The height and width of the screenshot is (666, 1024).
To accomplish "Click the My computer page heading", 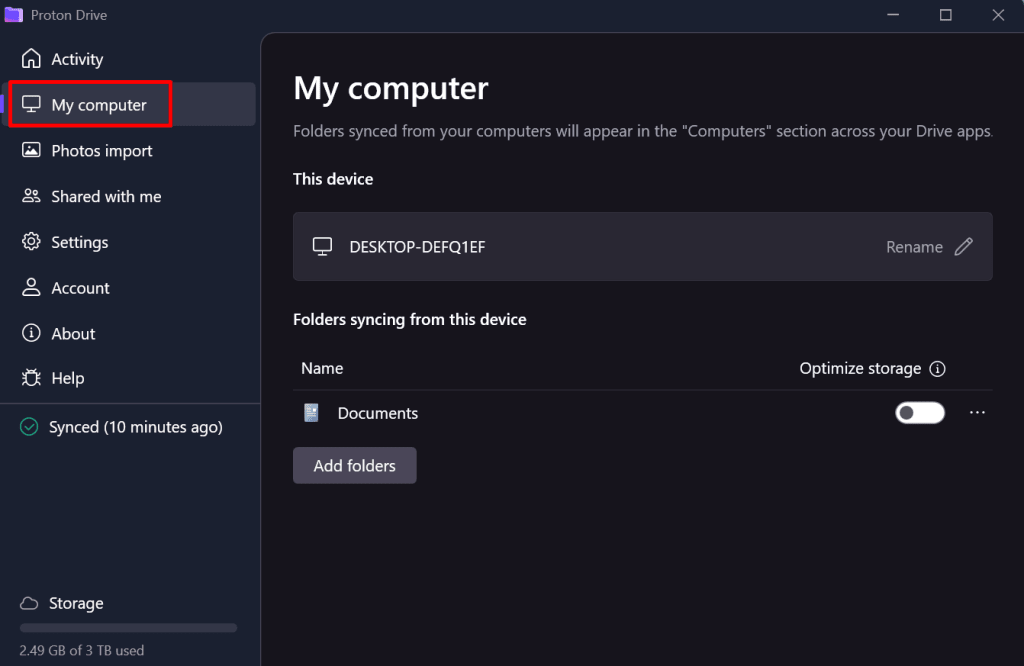I will click(391, 88).
